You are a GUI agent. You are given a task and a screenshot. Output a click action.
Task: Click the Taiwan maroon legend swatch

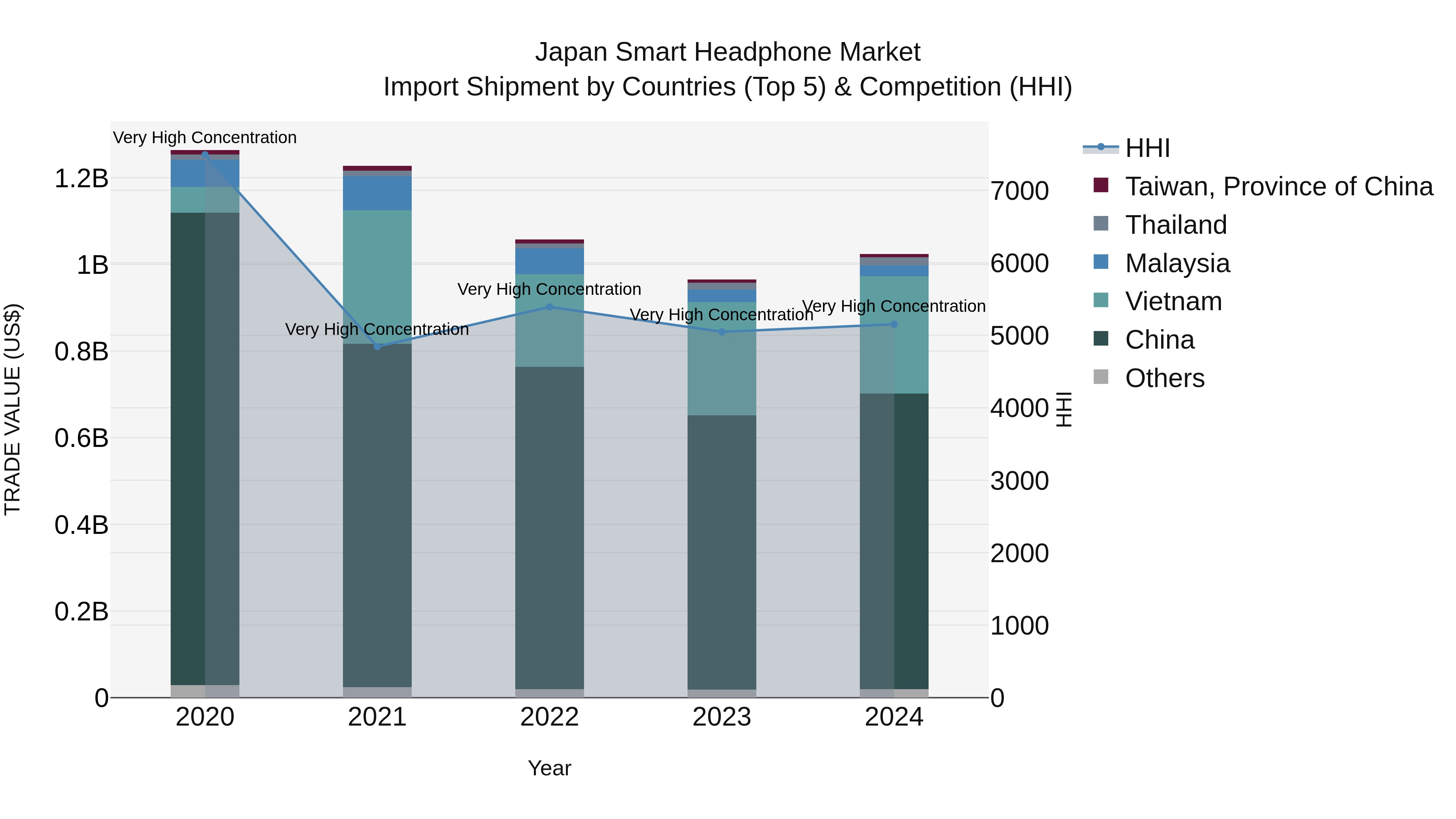click(x=1101, y=185)
